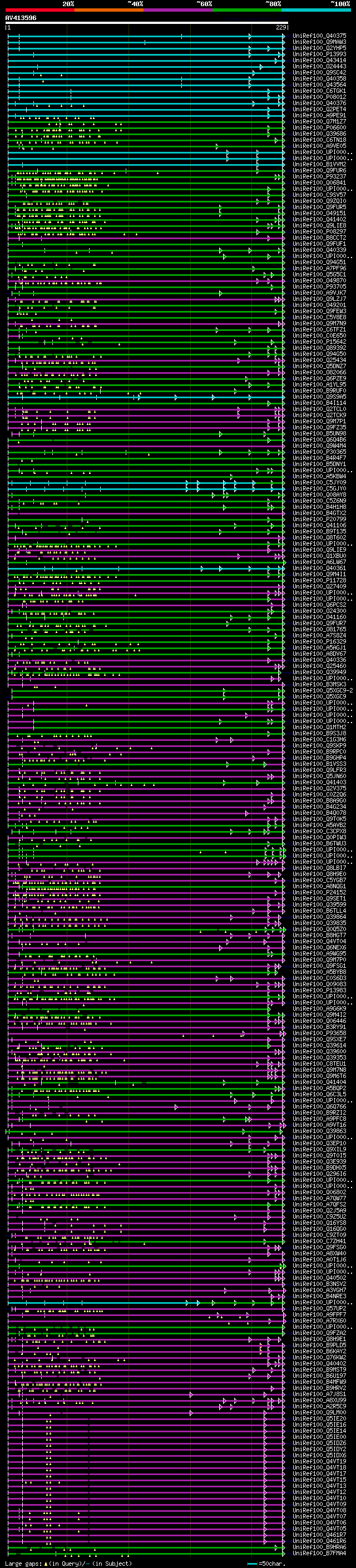Open hit UniRef100_P13993
Viewport: 356px width, 1568px height.
click(319, 54)
